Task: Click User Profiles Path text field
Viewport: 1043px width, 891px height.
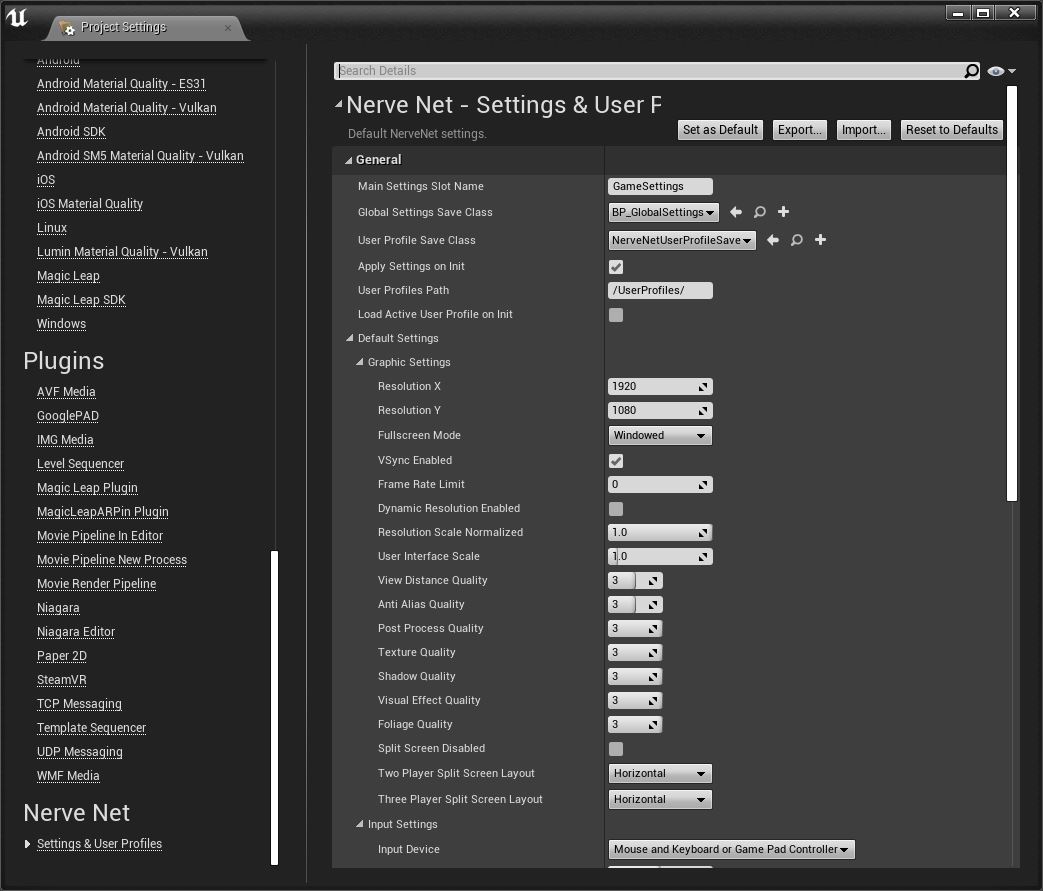Action: click(660, 290)
